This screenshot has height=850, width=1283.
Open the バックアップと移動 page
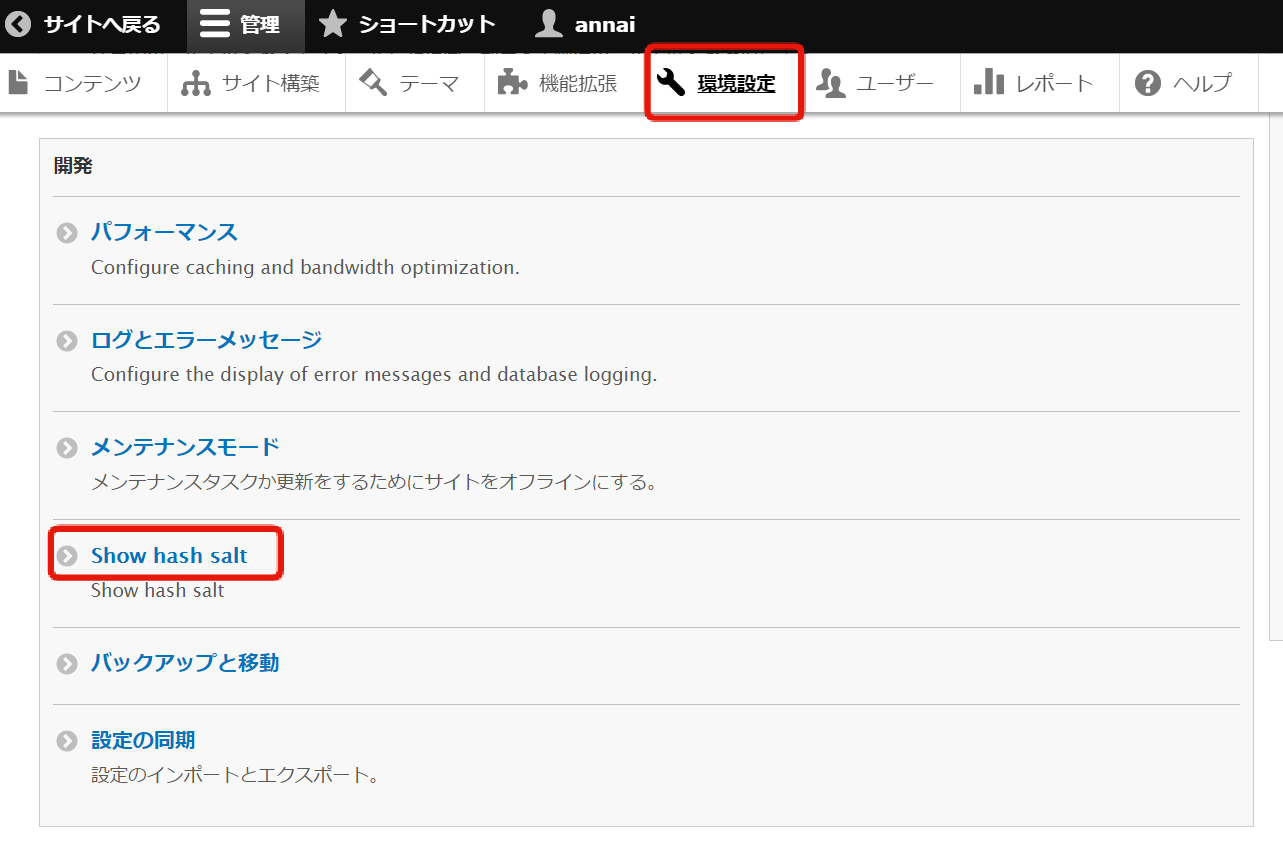click(x=184, y=663)
